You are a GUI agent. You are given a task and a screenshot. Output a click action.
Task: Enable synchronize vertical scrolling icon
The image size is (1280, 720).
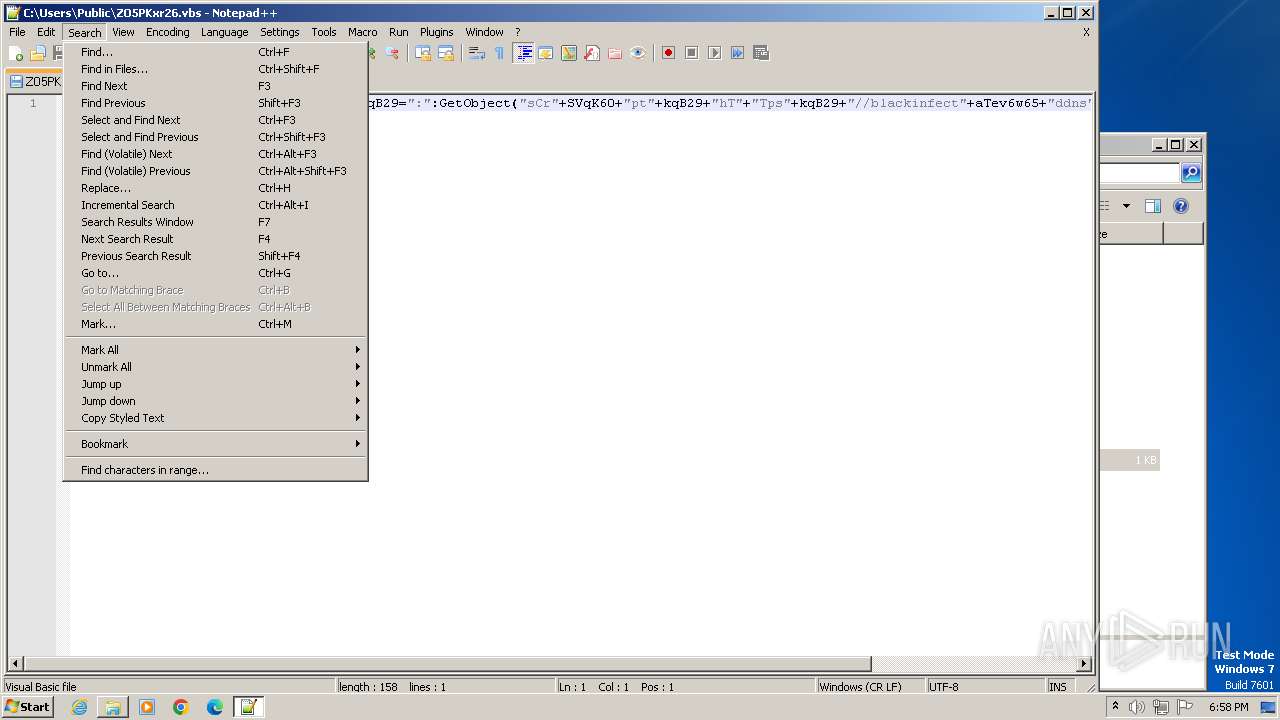point(423,53)
